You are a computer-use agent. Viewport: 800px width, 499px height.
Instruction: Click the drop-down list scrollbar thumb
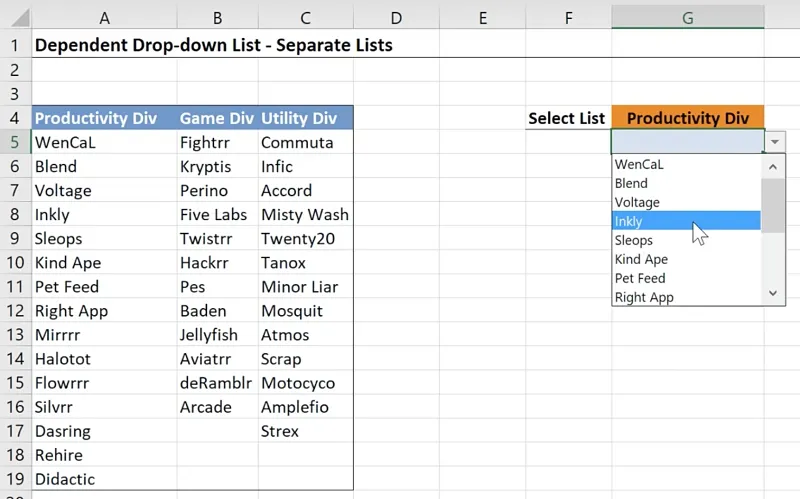[x=773, y=205]
